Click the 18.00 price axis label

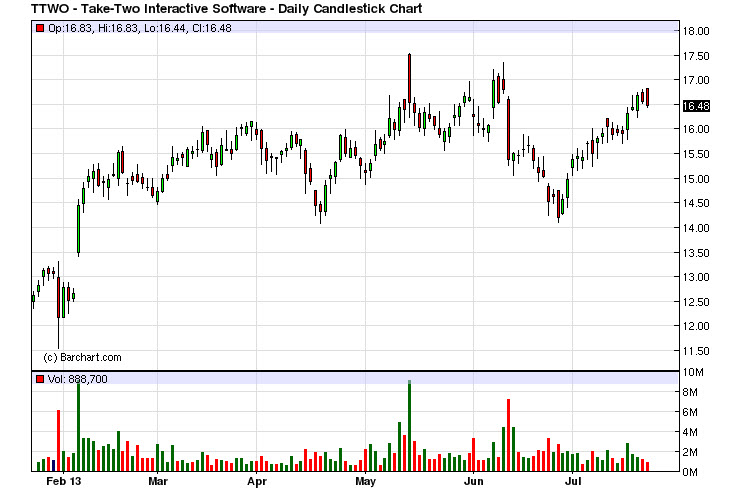coord(696,31)
